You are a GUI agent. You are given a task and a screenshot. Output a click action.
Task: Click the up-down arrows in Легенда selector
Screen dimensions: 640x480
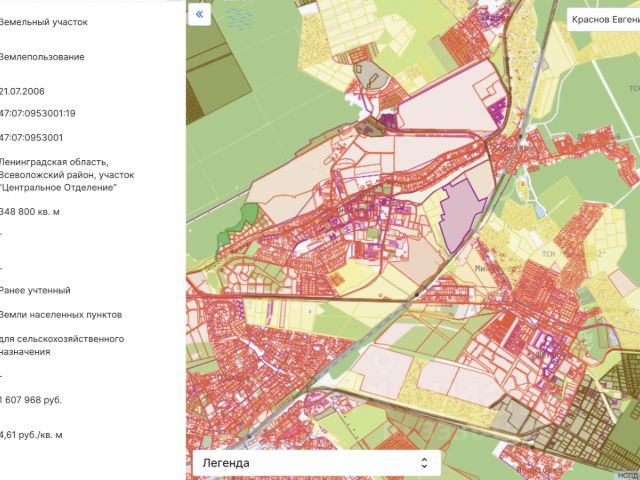click(x=424, y=463)
